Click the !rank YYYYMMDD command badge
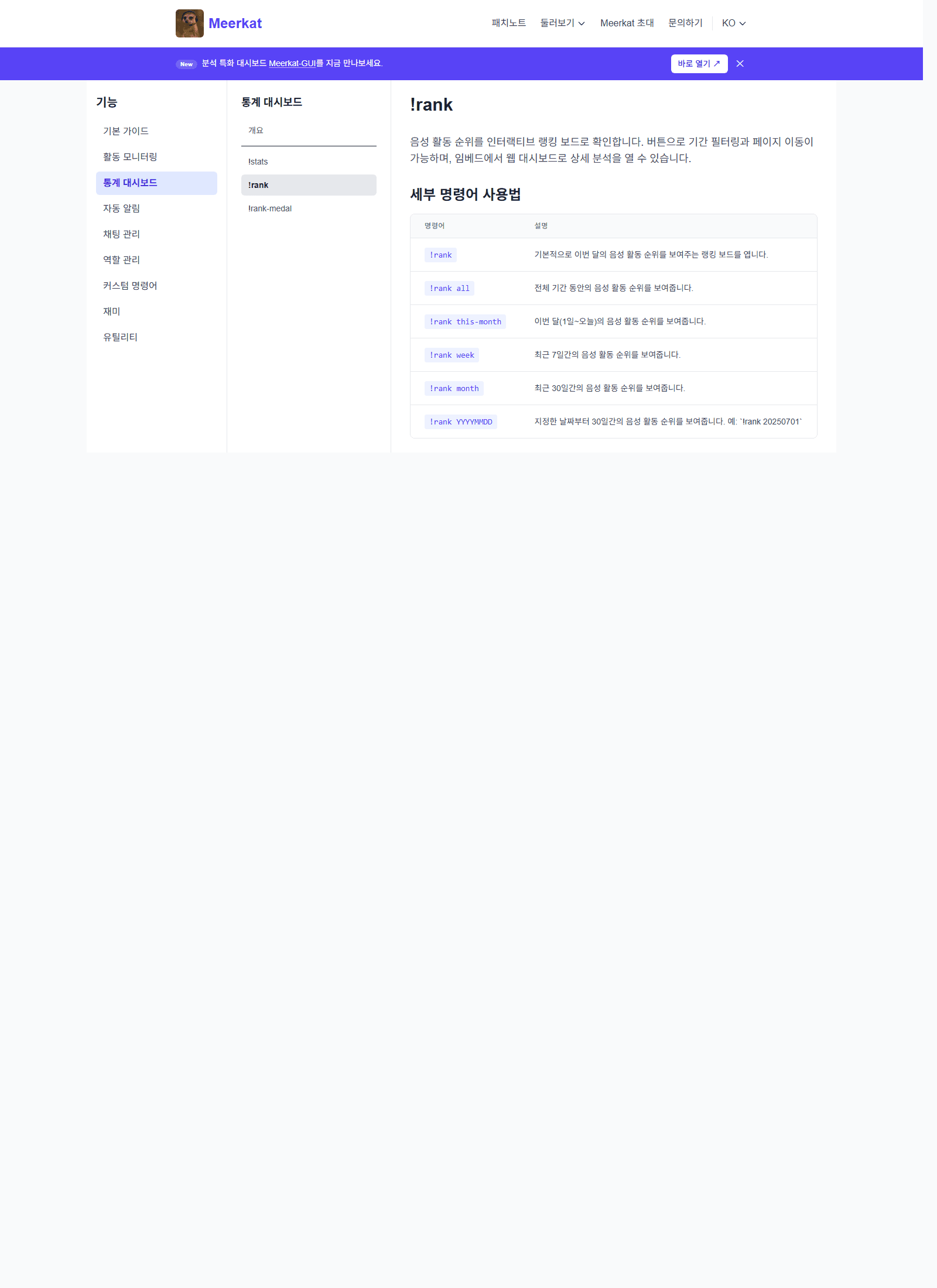 pyautogui.click(x=460, y=422)
